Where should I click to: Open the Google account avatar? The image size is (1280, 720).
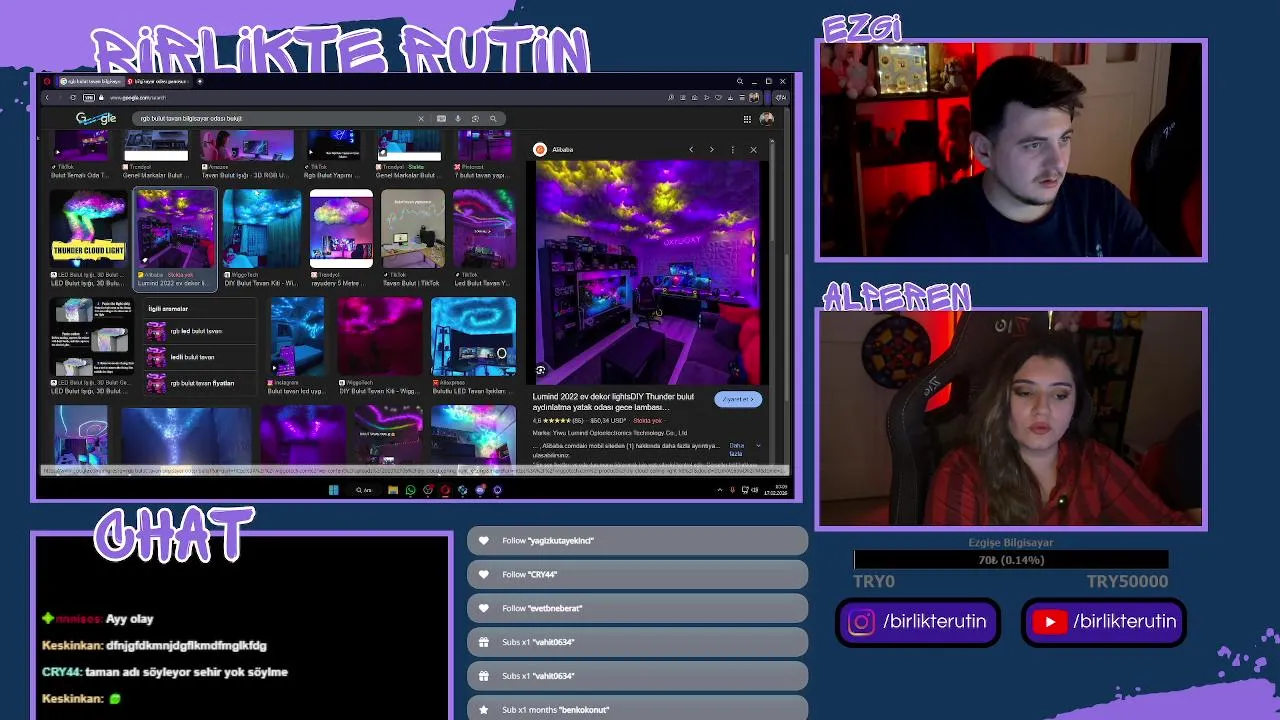click(766, 118)
